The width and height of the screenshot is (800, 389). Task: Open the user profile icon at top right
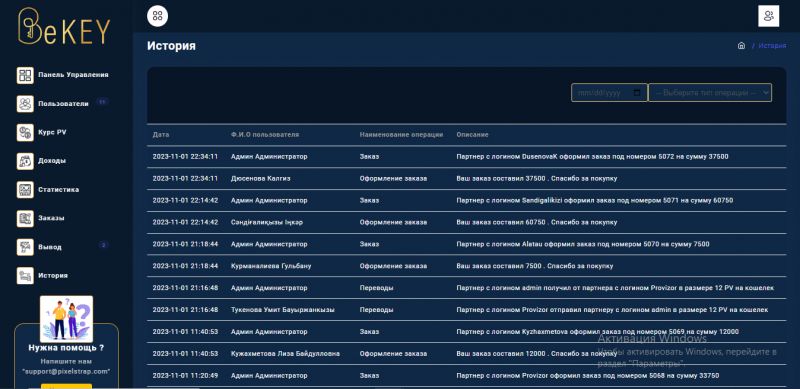(768, 16)
